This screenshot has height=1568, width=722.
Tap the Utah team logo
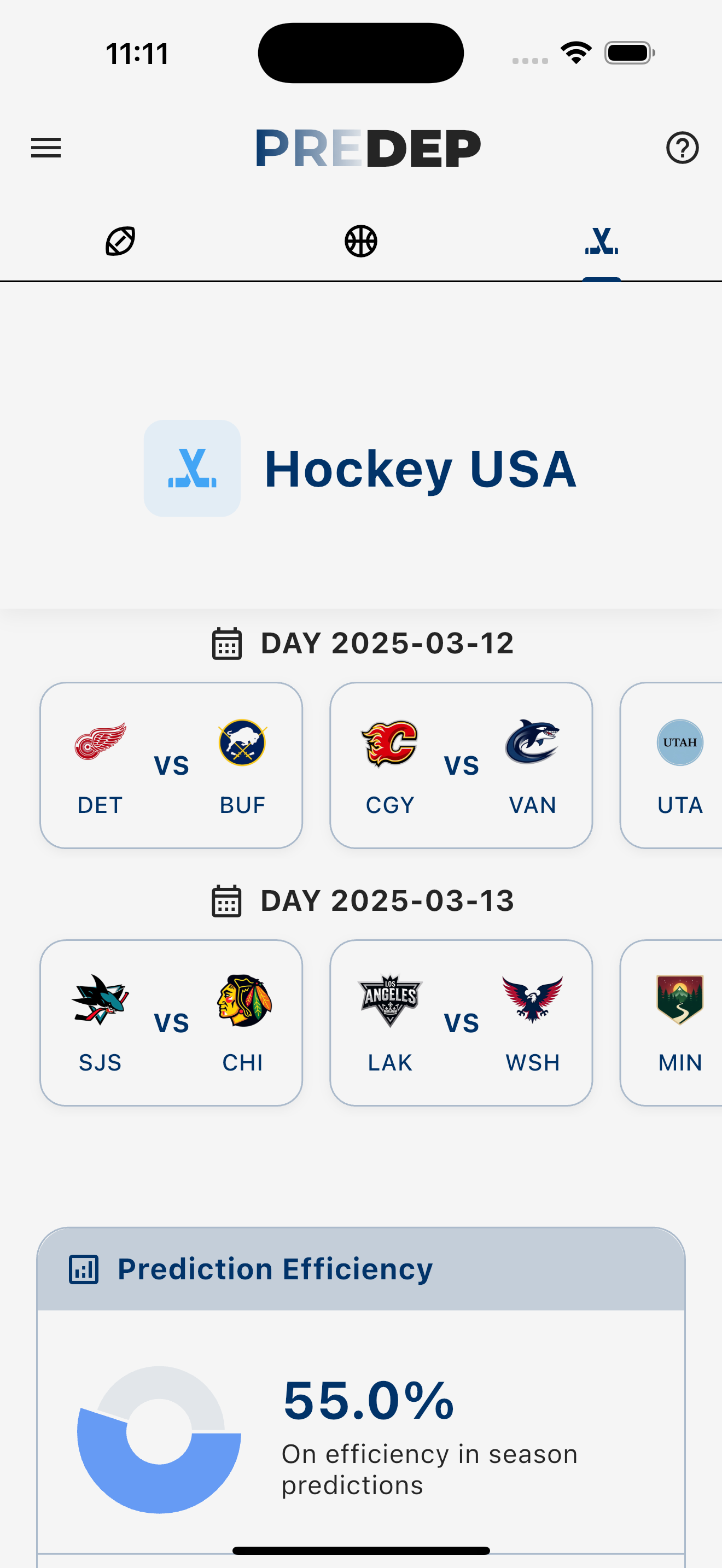click(x=680, y=742)
